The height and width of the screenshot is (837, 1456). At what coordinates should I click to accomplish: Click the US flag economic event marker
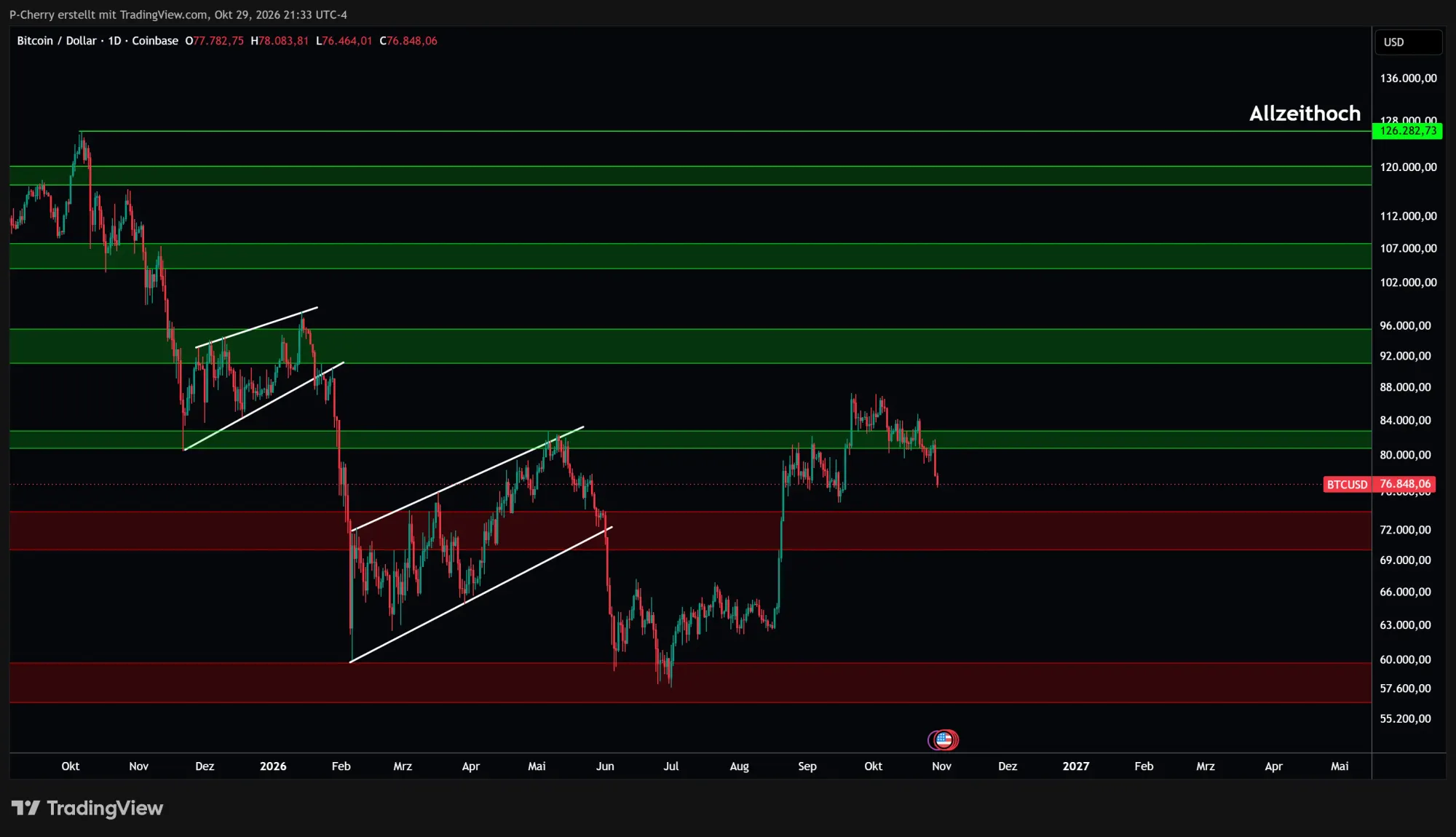tap(944, 740)
